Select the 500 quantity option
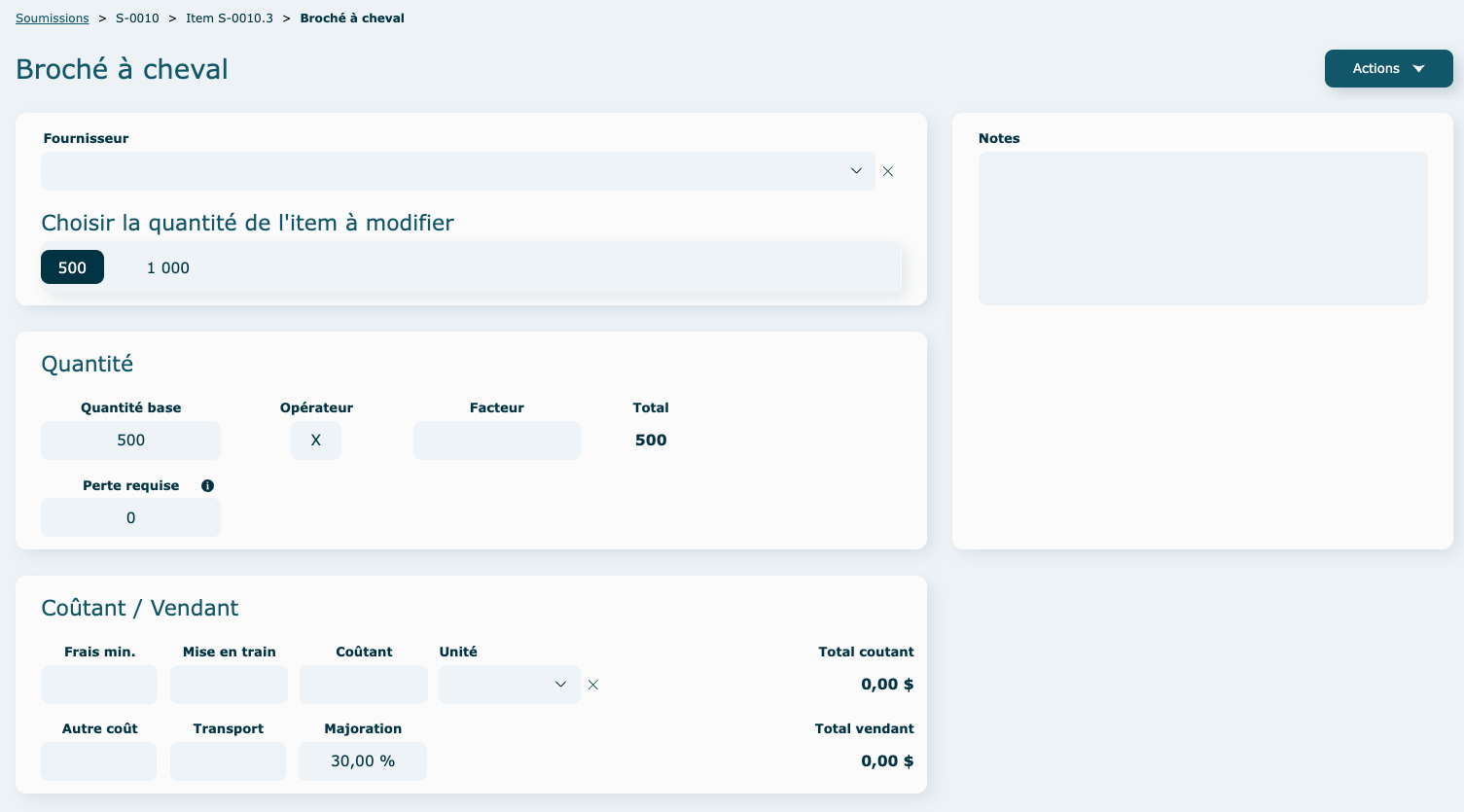This screenshot has width=1464, height=812. 72,267
